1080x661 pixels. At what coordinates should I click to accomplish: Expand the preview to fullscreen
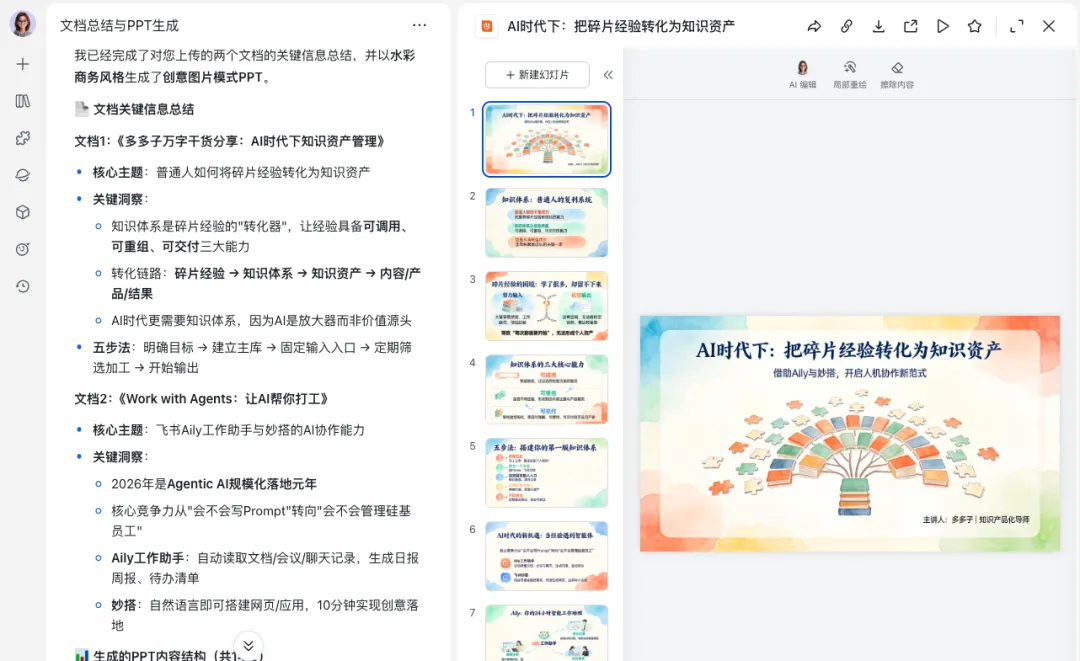tap(1017, 26)
